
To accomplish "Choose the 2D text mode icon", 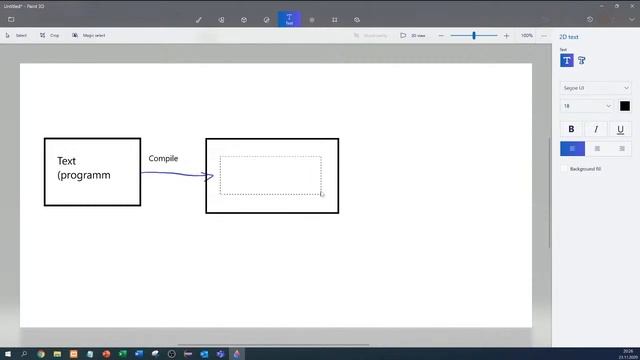I will (567, 60).
